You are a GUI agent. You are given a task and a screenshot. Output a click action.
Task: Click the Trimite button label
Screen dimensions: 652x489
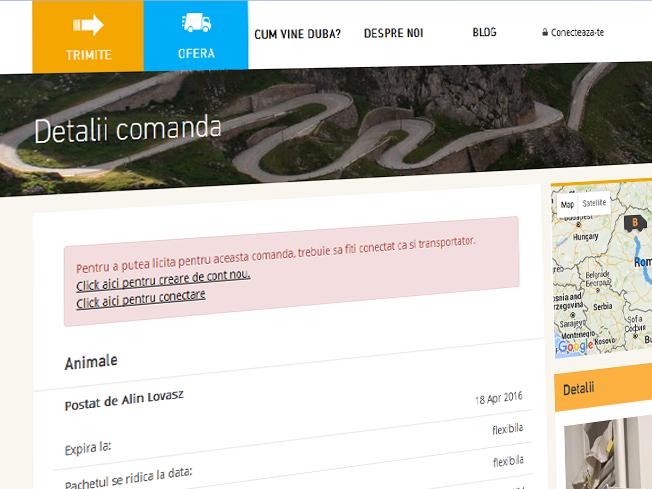[88, 54]
